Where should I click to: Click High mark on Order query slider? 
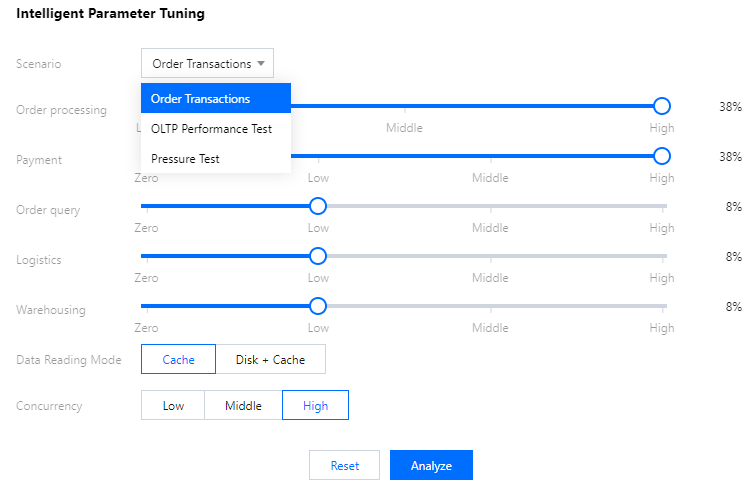pyautogui.click(x=661, y=228)
